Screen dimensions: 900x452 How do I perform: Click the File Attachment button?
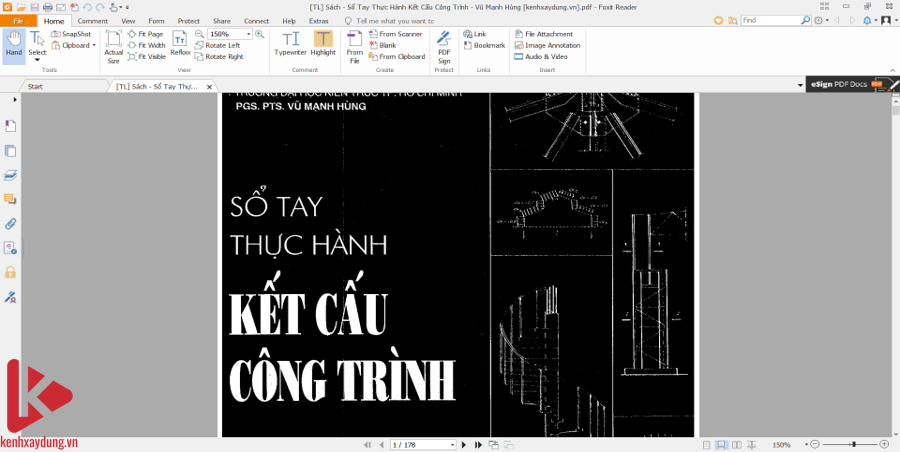coord(548,34)
